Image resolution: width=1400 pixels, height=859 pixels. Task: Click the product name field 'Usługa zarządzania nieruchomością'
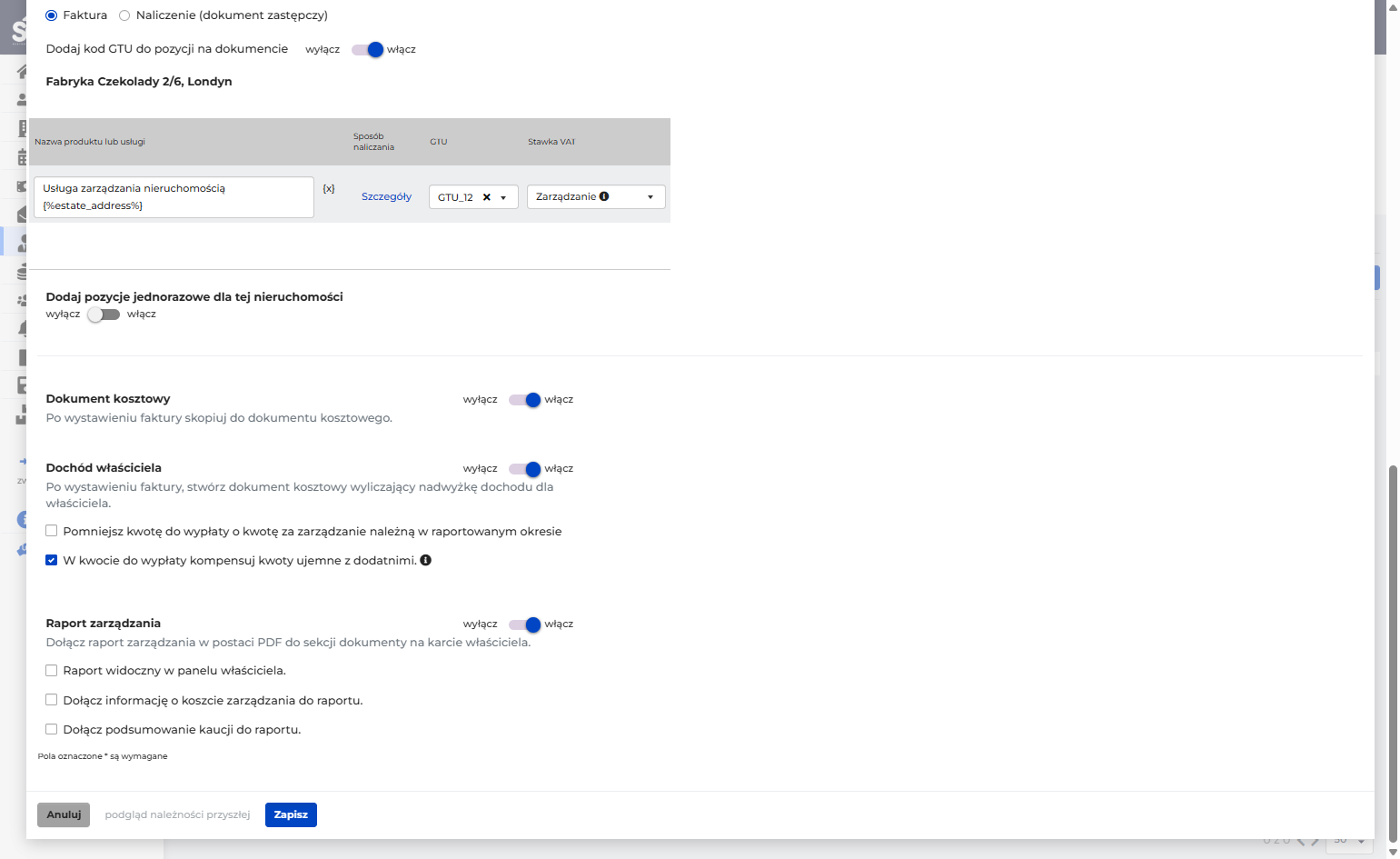(174, 197)
